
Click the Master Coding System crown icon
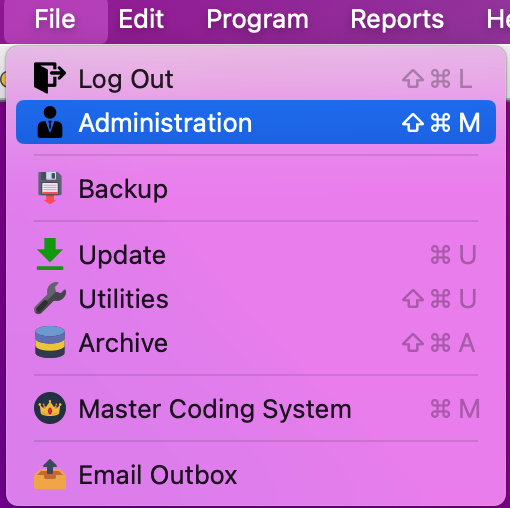click(x=50, y=408)
